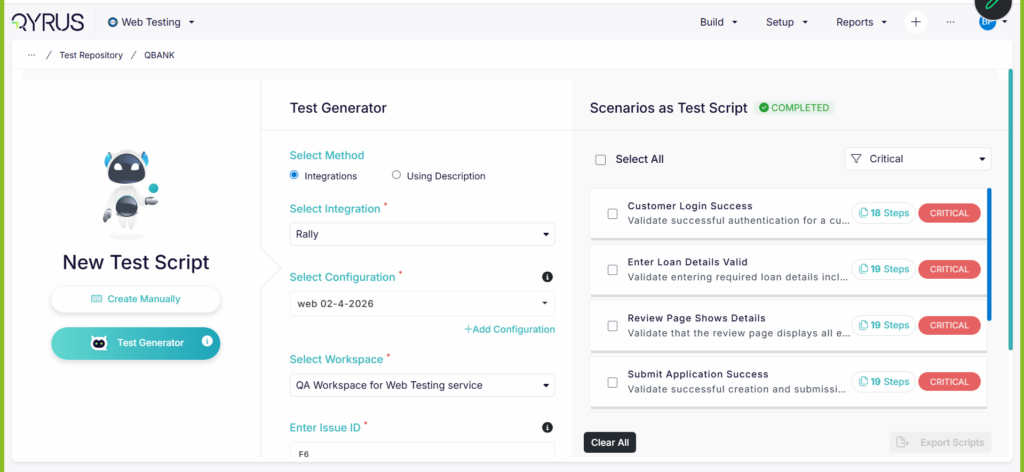Click the Web Testing service icon
1024x472 pixels.
[x=112, y=22]
